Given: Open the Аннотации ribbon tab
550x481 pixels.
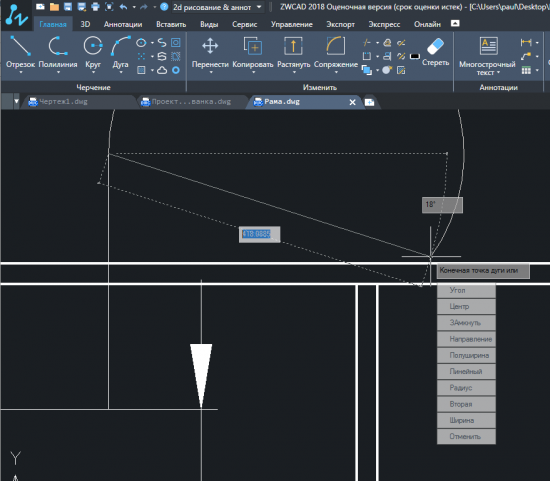Looking at the screenshot, I should pos(123,24).
